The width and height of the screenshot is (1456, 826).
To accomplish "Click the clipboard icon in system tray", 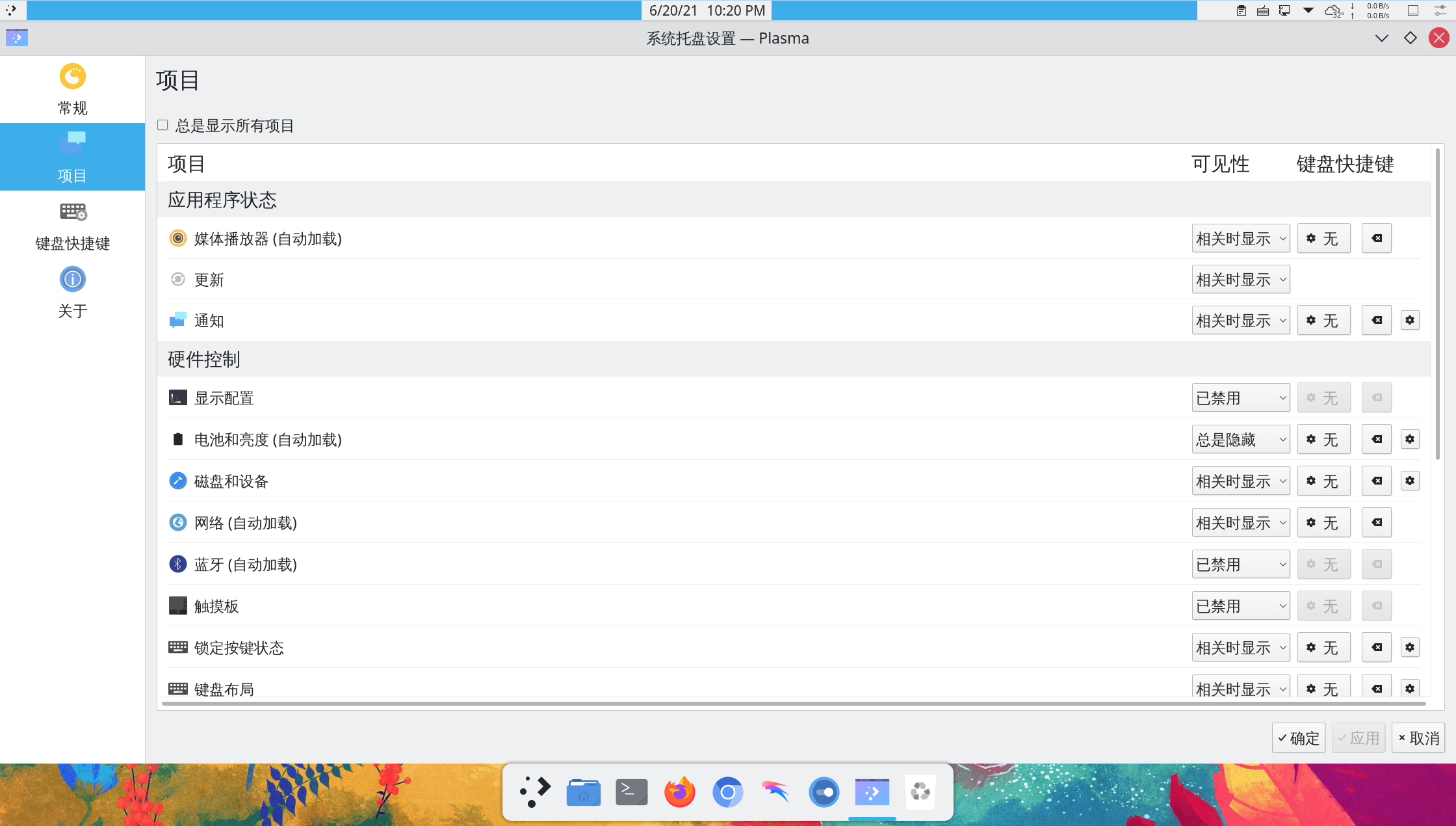I will tap(1241, 10).
